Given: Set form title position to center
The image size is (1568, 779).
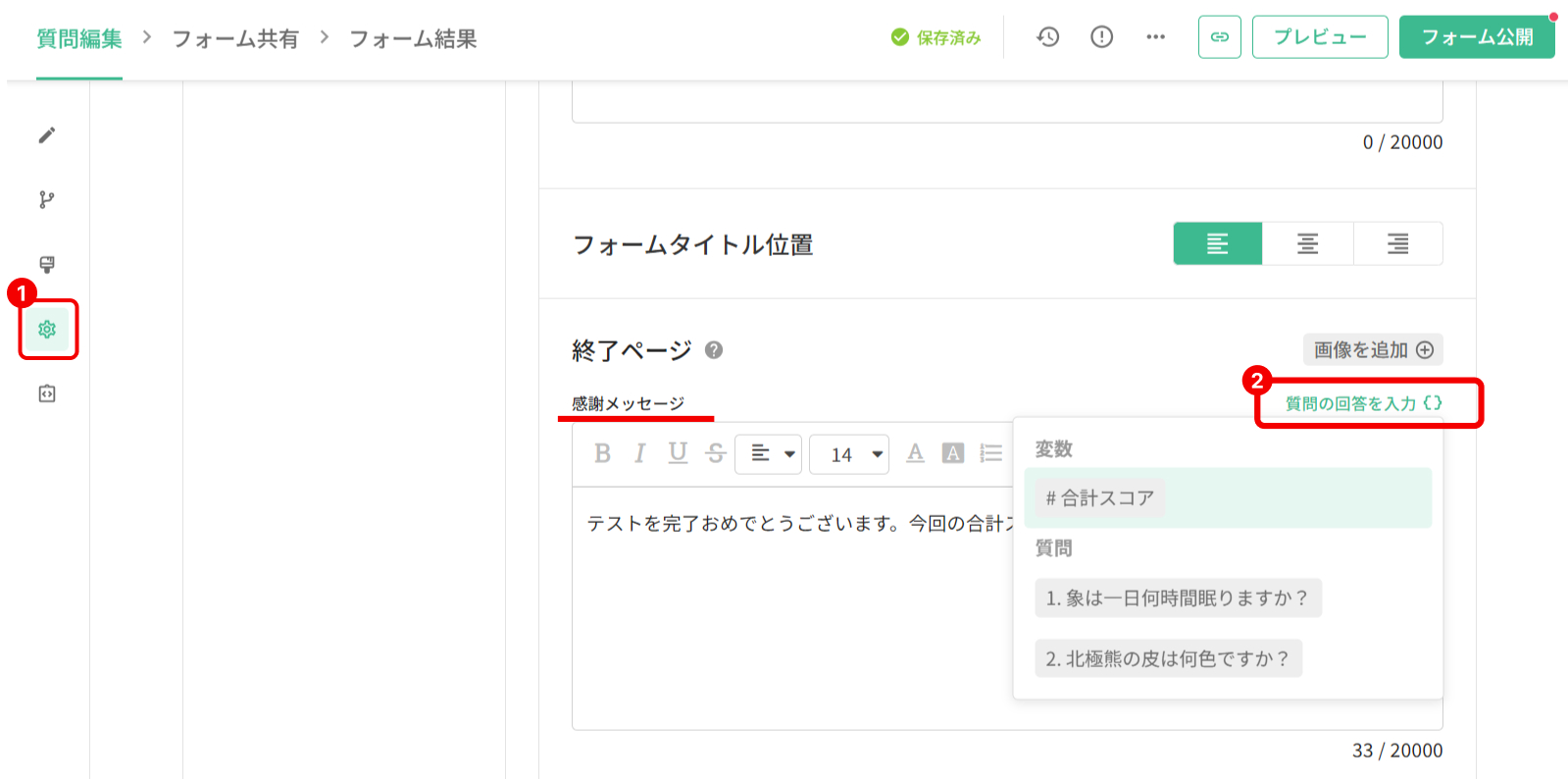Looking at the screenshot, I should coord(1308,243).
